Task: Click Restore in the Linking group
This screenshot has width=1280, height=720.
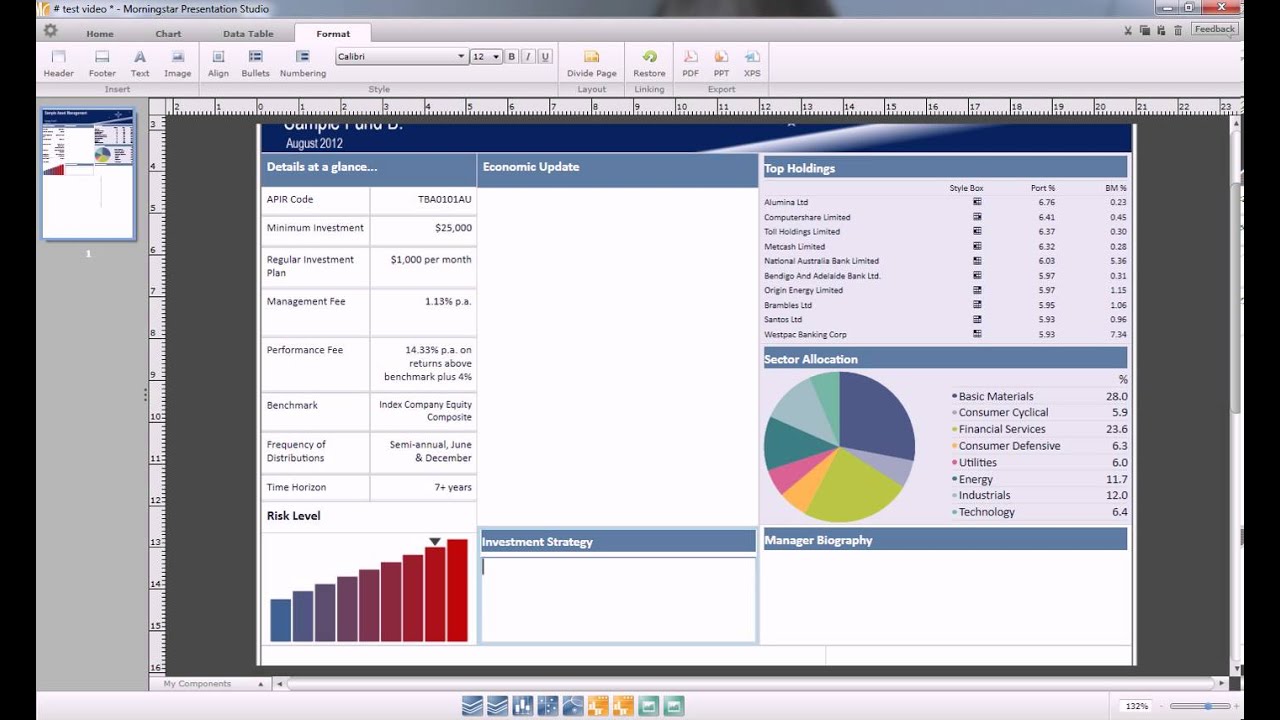Action: click(649, 64)
